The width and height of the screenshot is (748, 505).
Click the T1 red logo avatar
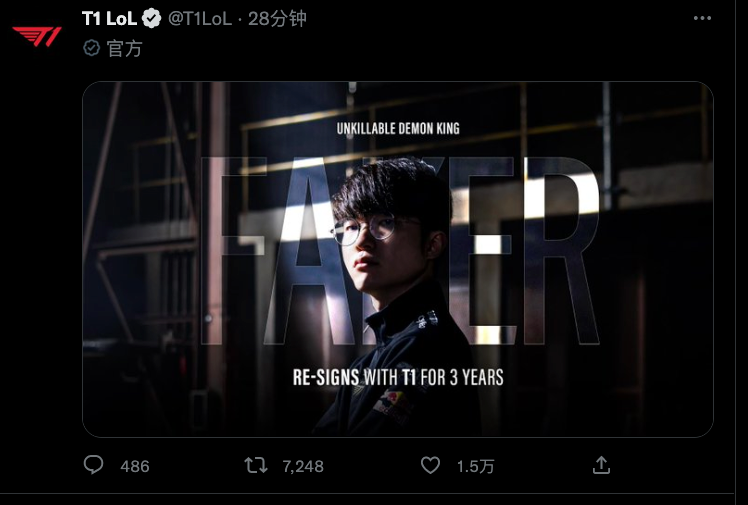[37, 37]
